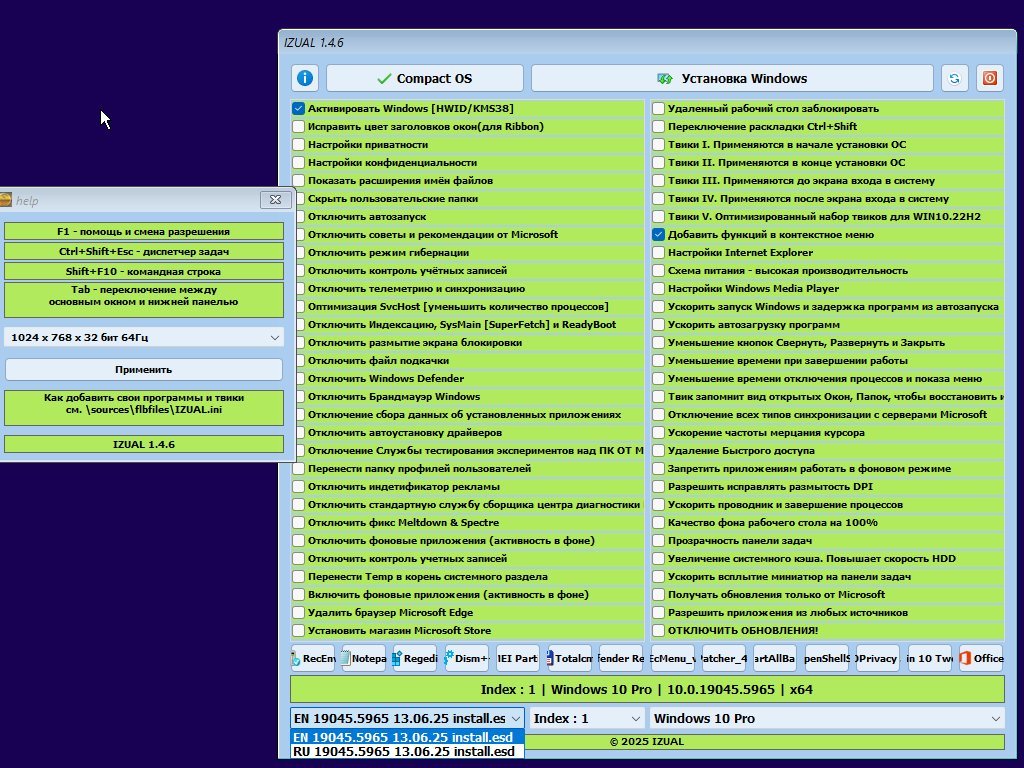
Task: Open the StartAllBack tool button
Action: (x=775, y=658)
